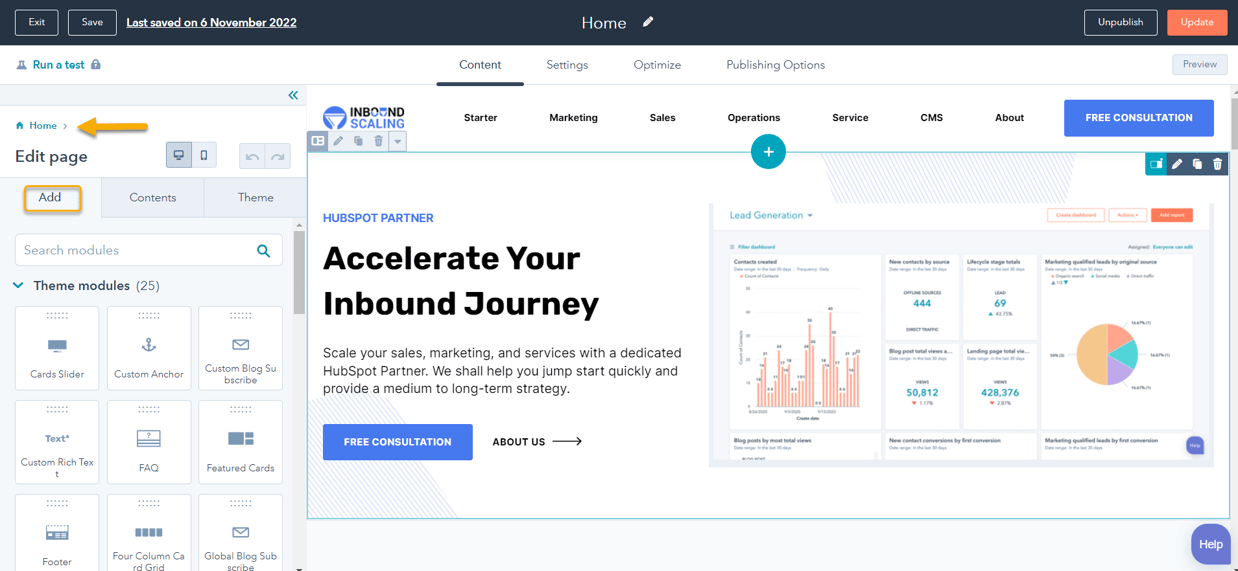Delete hero section with trash icon
This screenshot has width=1238, height=571.
click(1217, 164)
